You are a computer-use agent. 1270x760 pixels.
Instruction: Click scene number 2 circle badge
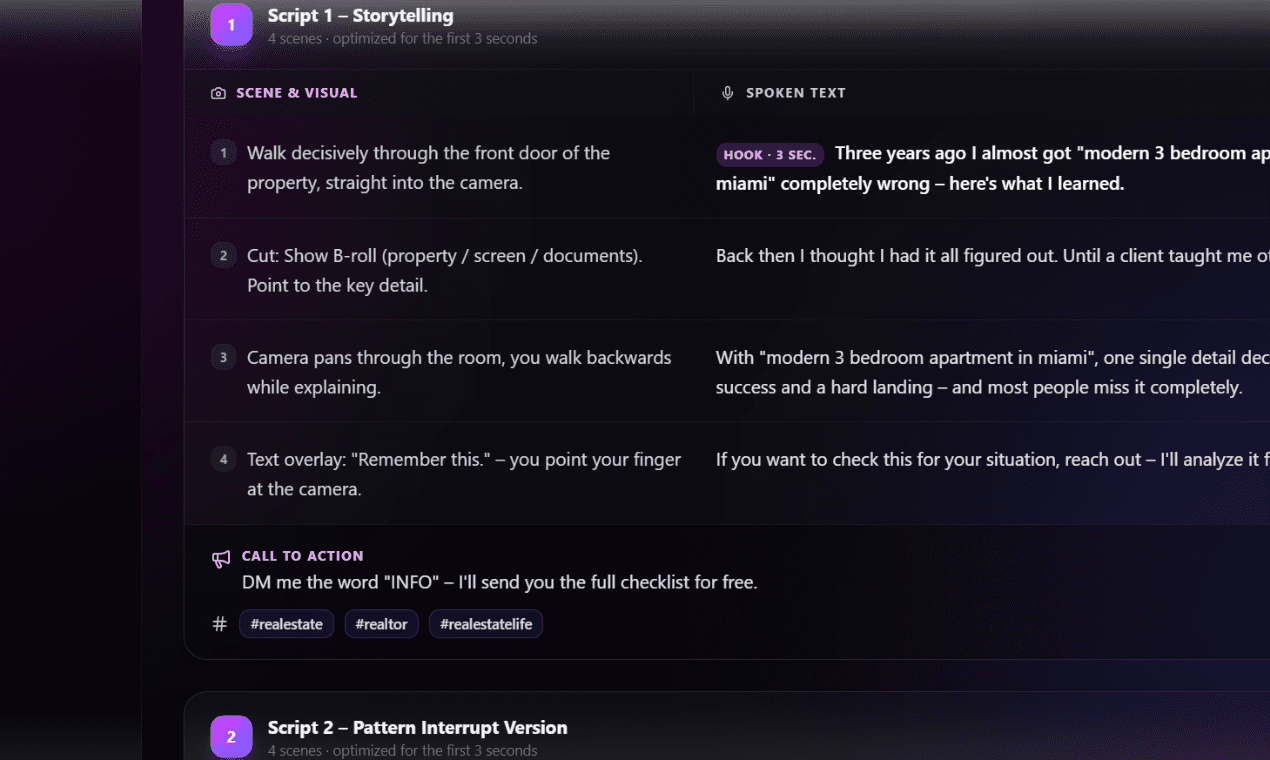click(x=223, y=255)
